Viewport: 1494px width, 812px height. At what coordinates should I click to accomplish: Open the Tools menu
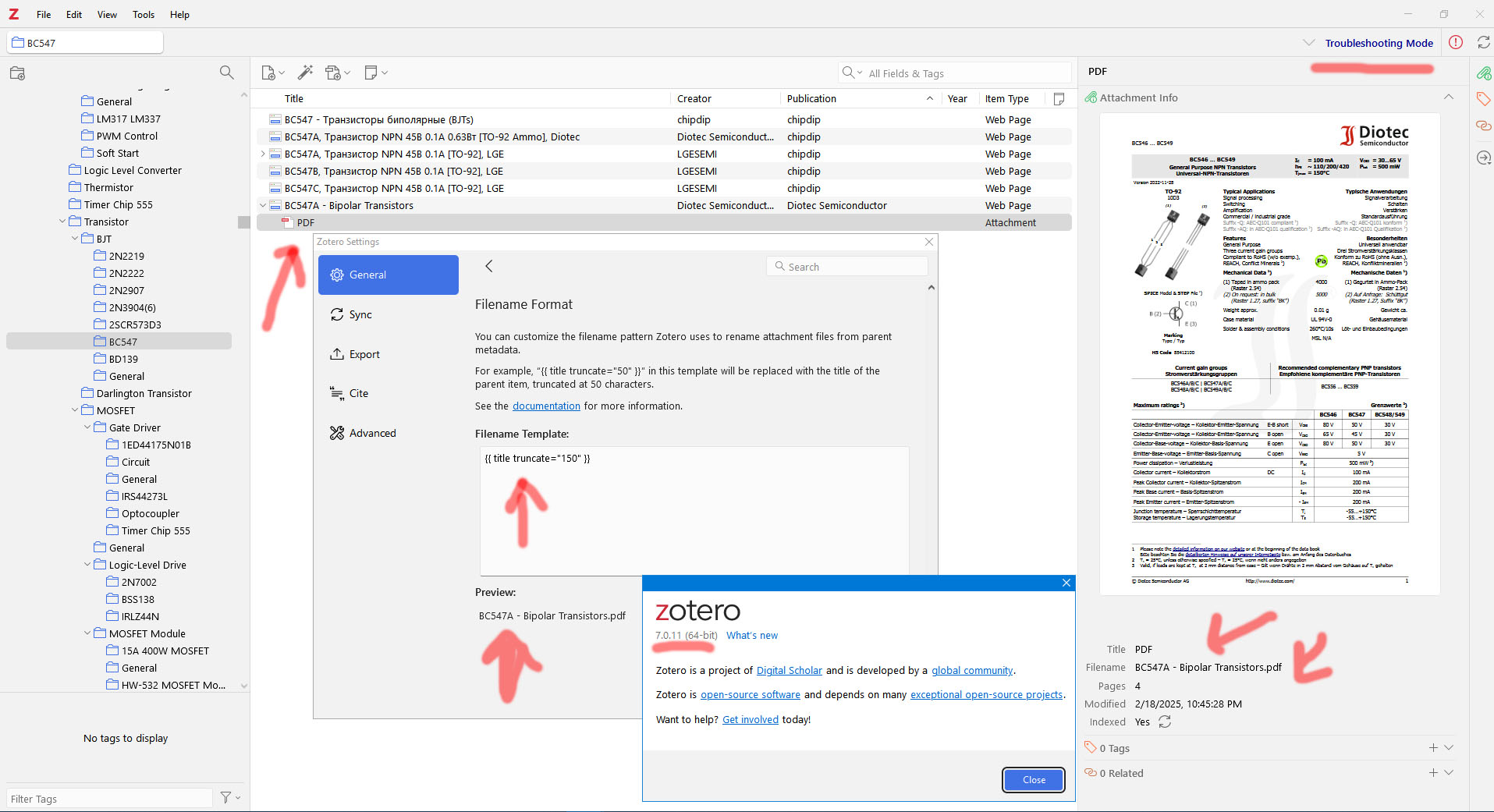click(x=144, y=14)
